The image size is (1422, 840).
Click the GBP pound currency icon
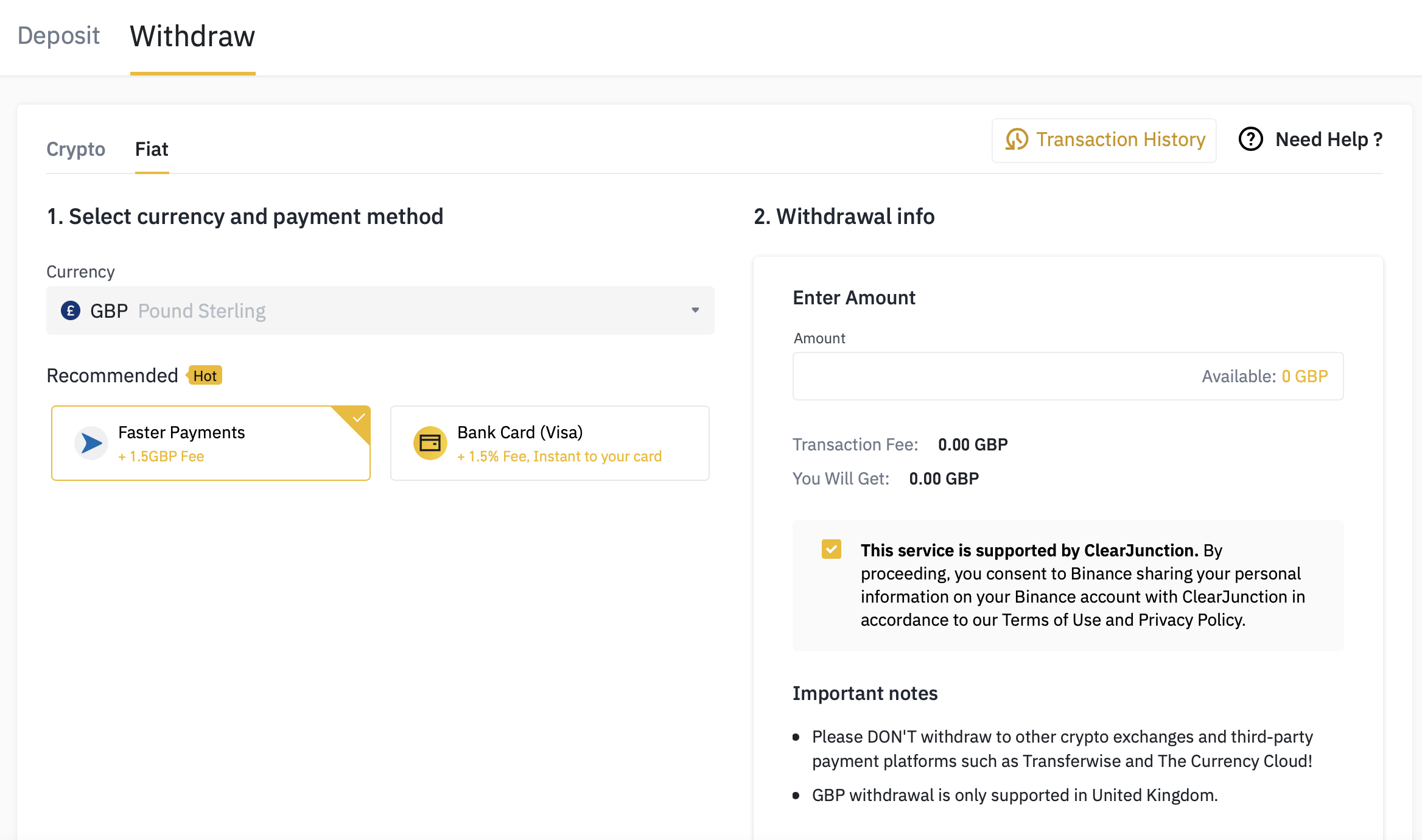tap(71, 310)
